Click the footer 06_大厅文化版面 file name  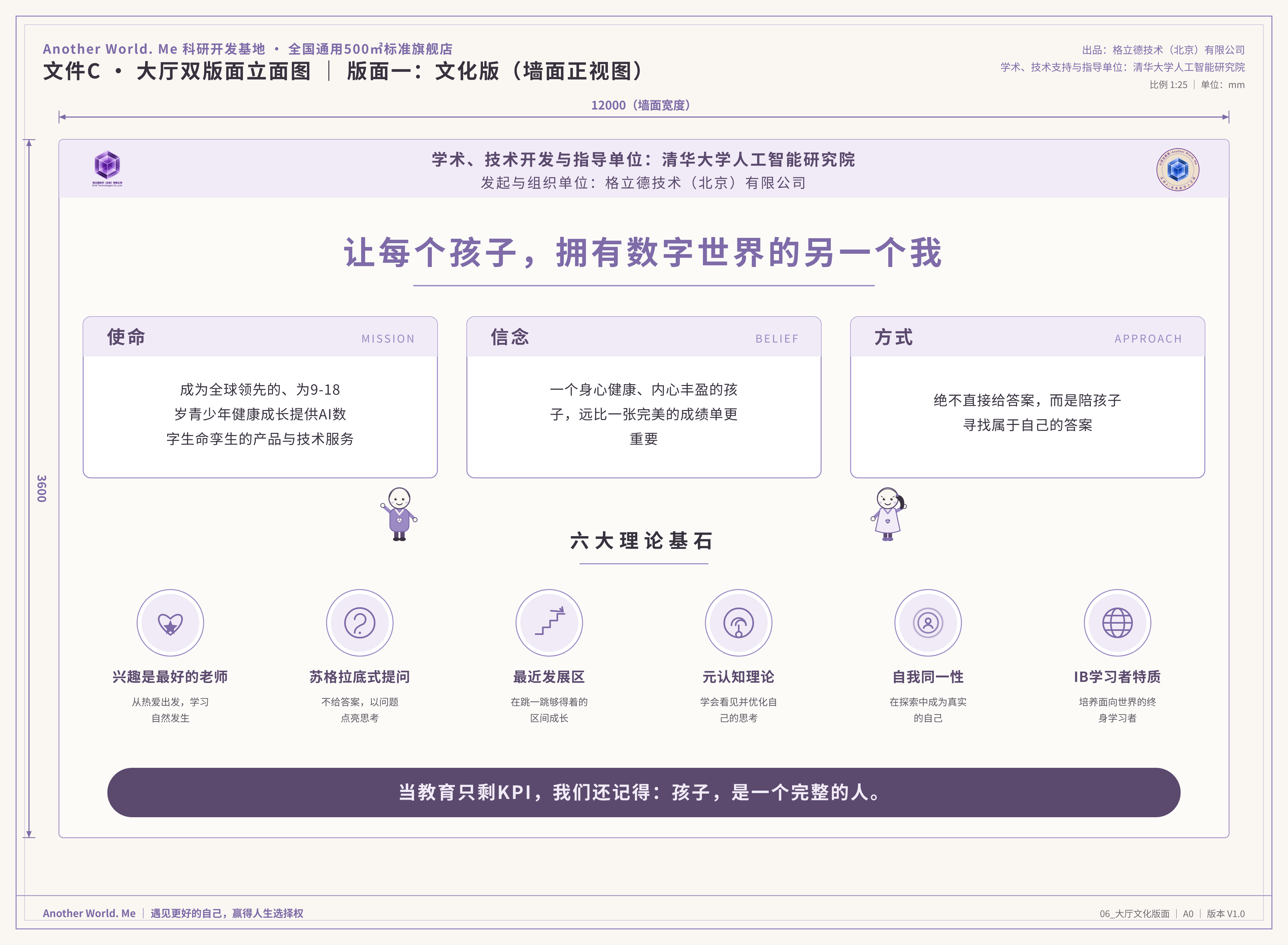click(1135, 914)
